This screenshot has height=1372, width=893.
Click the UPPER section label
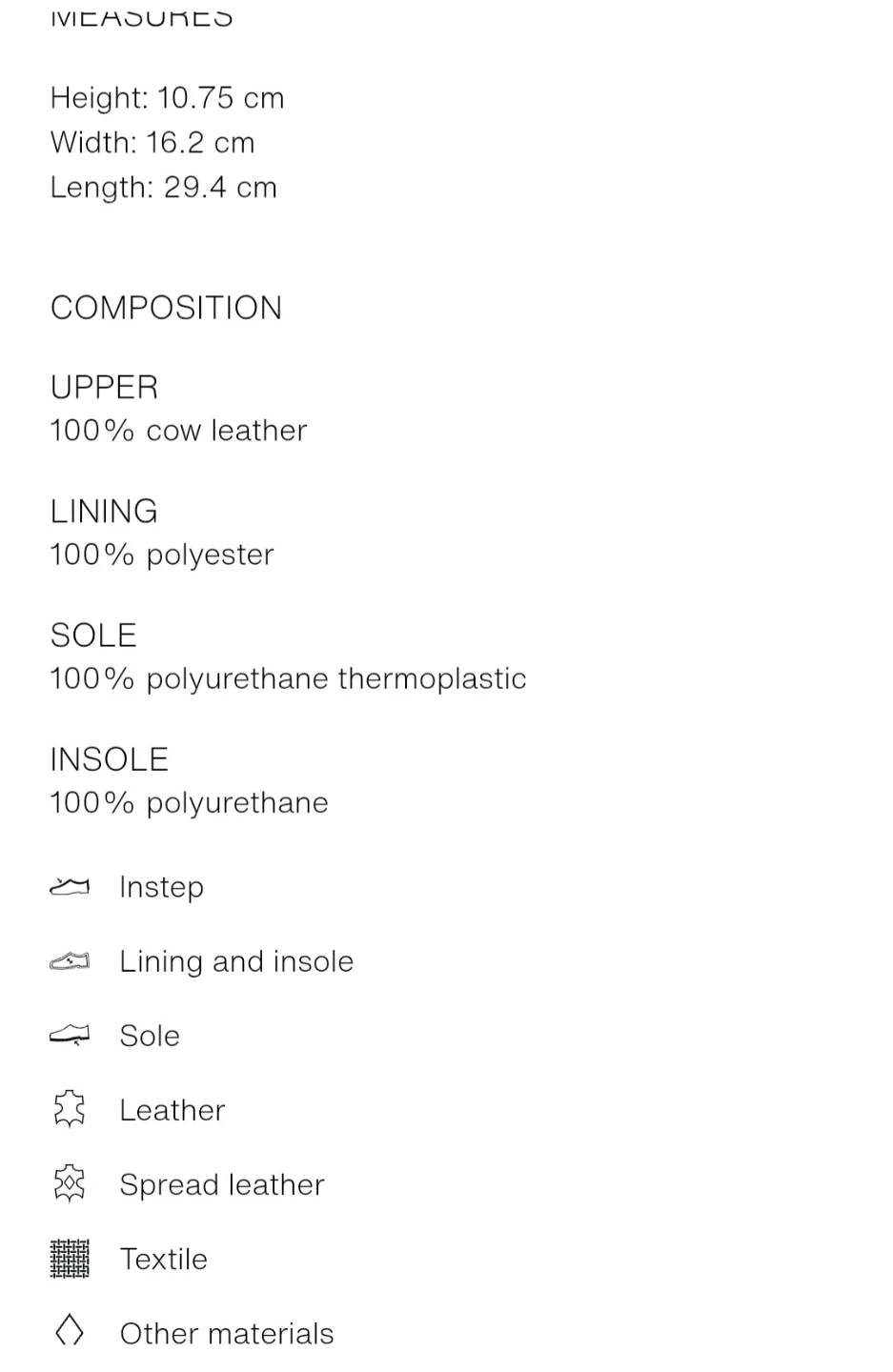pos(104,387)
